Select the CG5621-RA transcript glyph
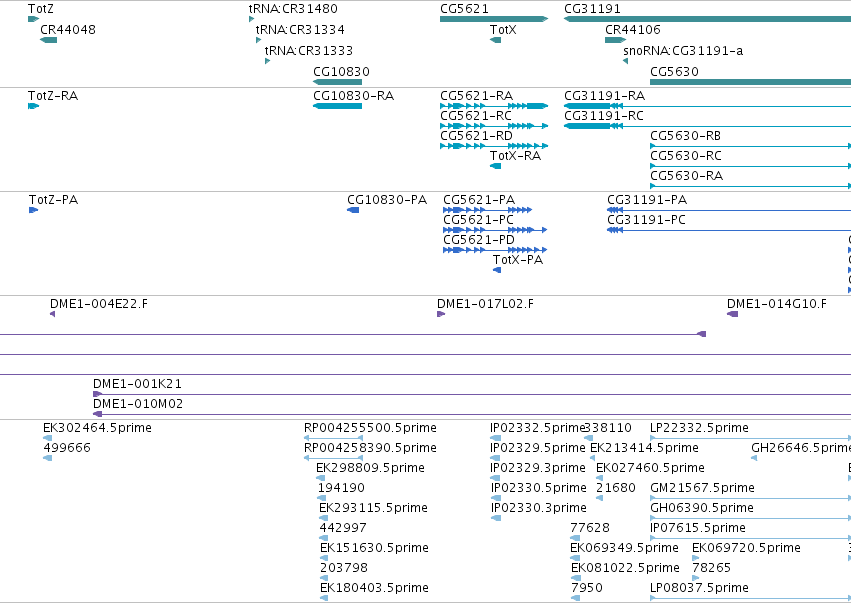 point(494,106)
